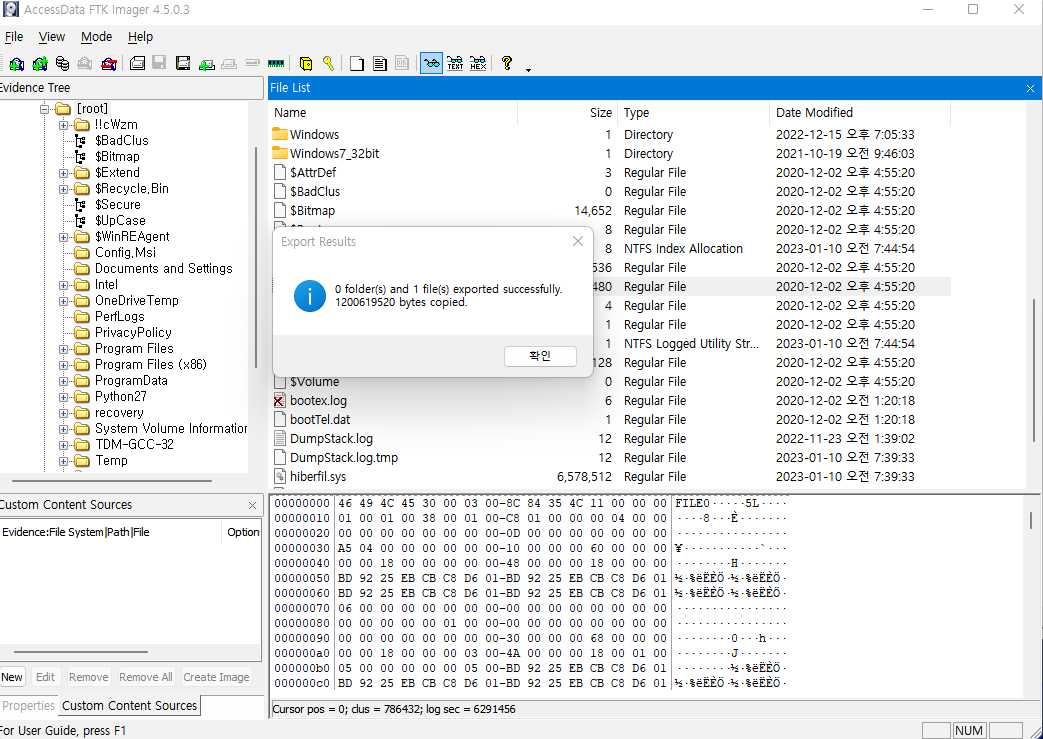Click the Remove Evidence Item icon
The width and height of the screenshot is (1043, 739).
(84, 63)
